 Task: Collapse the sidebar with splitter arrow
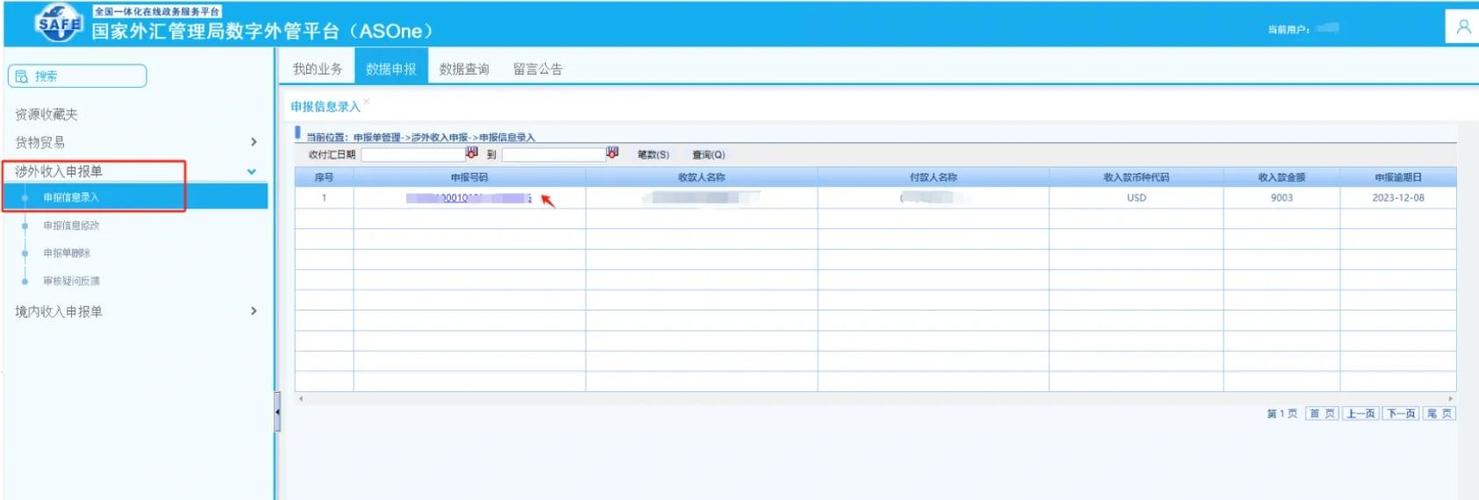(277, 411)
